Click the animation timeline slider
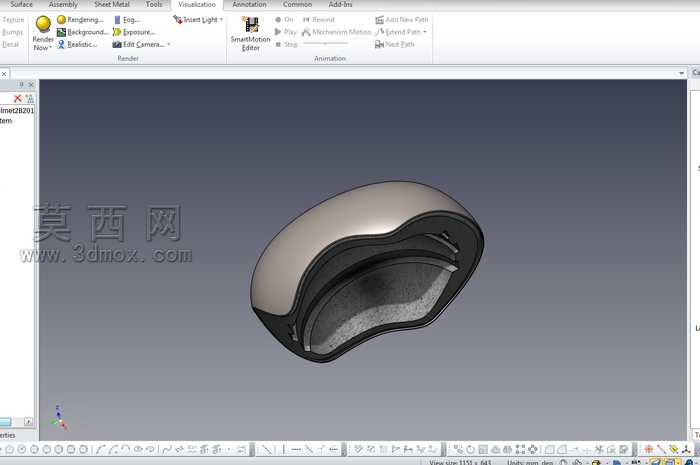This screenshot has height=465, width=700. coord(325,43)
